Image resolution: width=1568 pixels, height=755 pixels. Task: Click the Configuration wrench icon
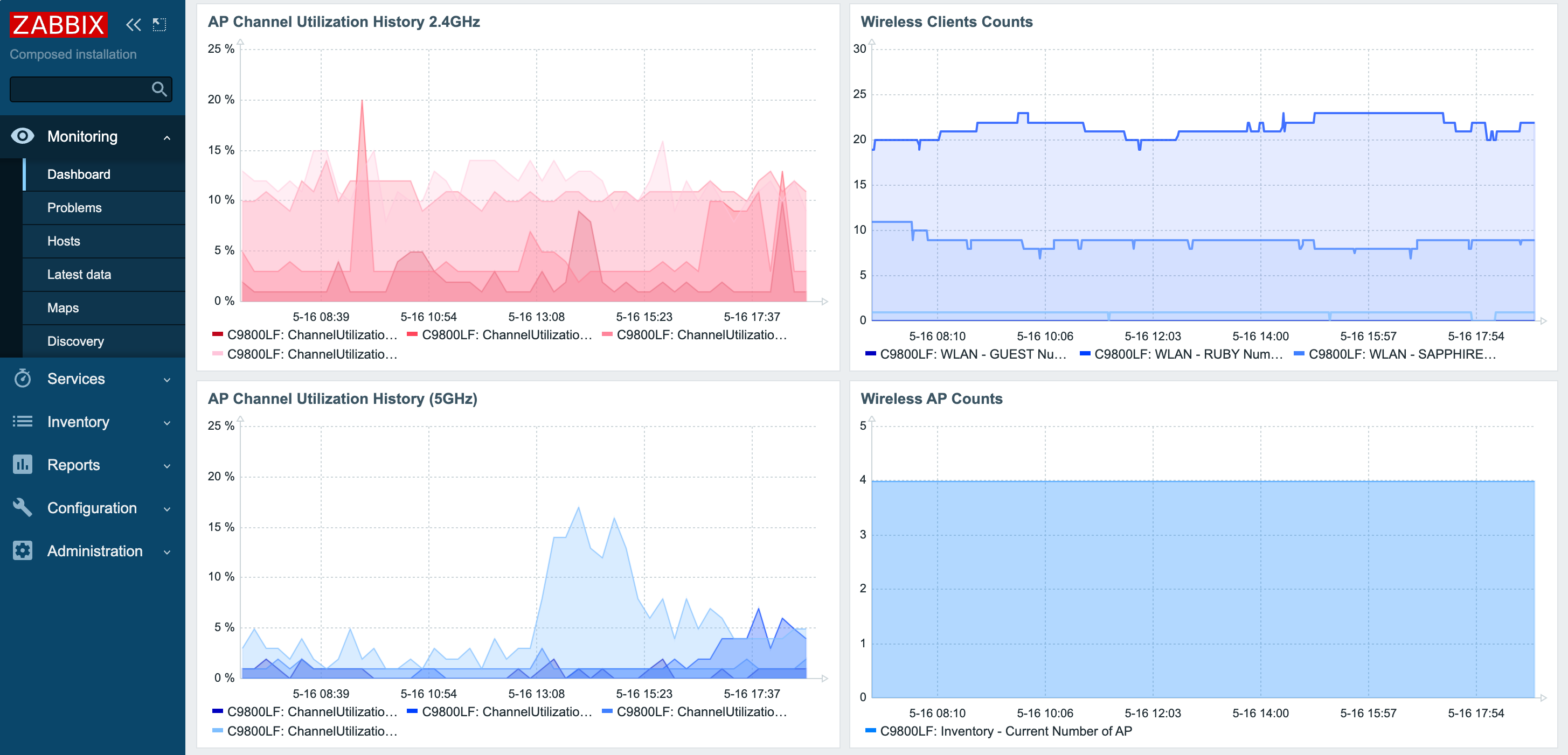(23, 508)
